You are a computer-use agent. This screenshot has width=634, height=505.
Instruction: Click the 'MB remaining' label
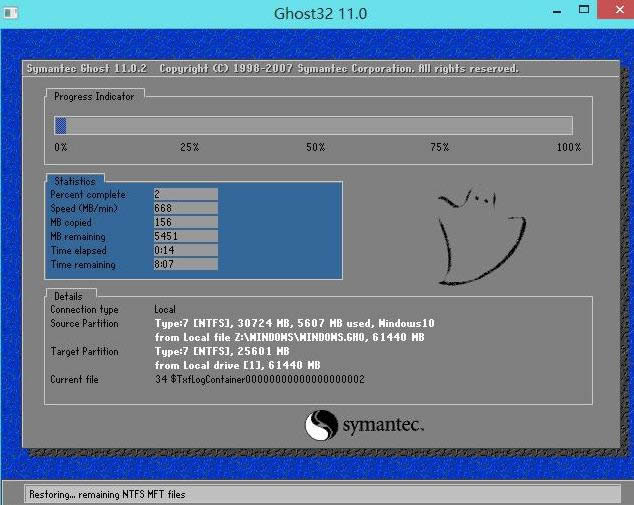[78, 237]
